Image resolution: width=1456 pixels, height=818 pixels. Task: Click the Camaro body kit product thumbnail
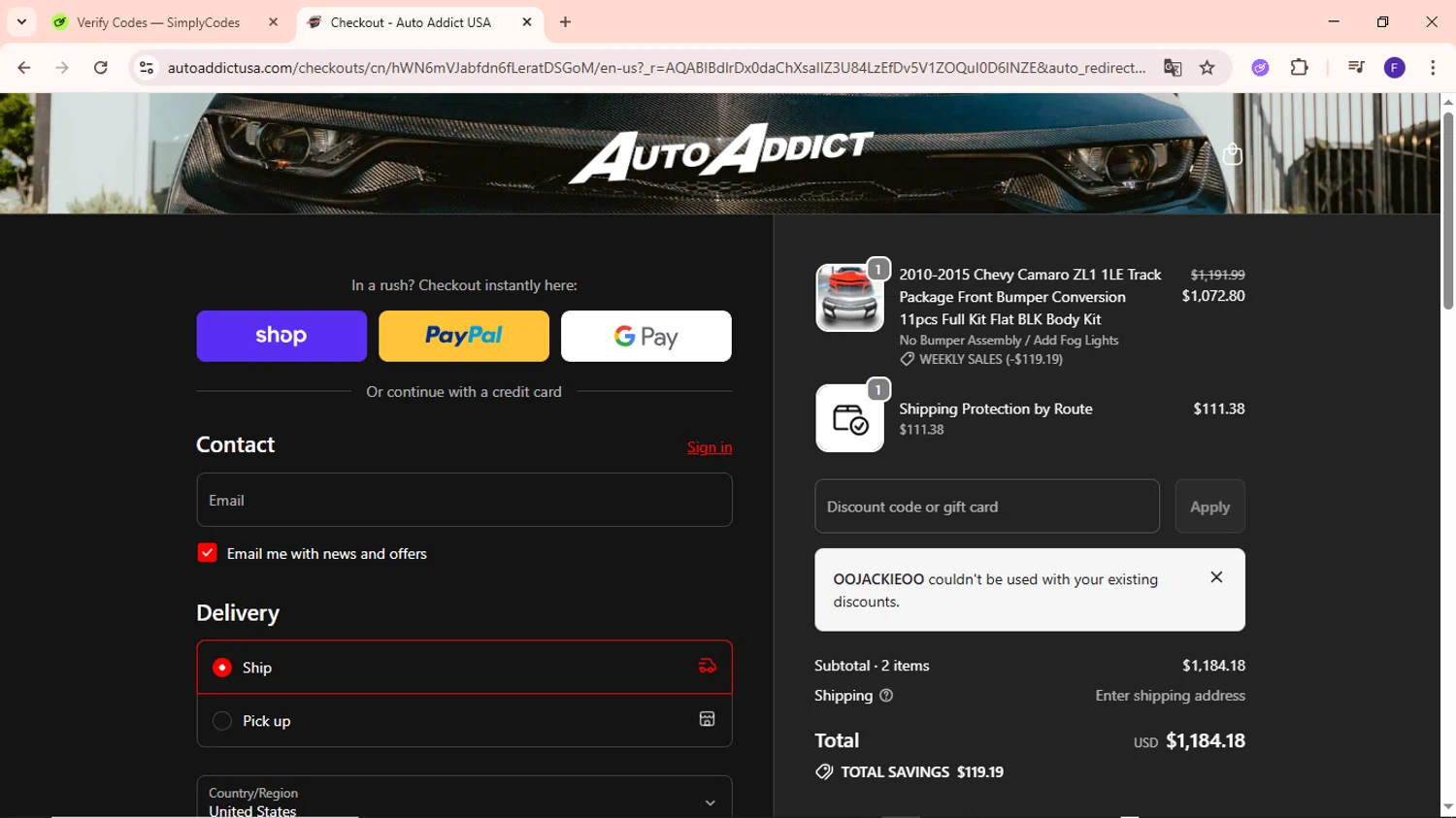[849, 298]
